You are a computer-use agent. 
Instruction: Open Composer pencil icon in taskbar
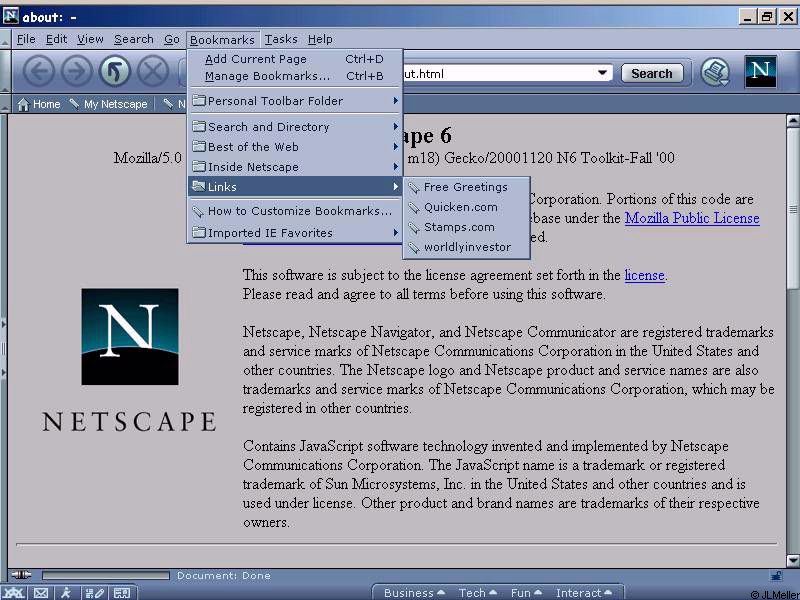point(95,593)
